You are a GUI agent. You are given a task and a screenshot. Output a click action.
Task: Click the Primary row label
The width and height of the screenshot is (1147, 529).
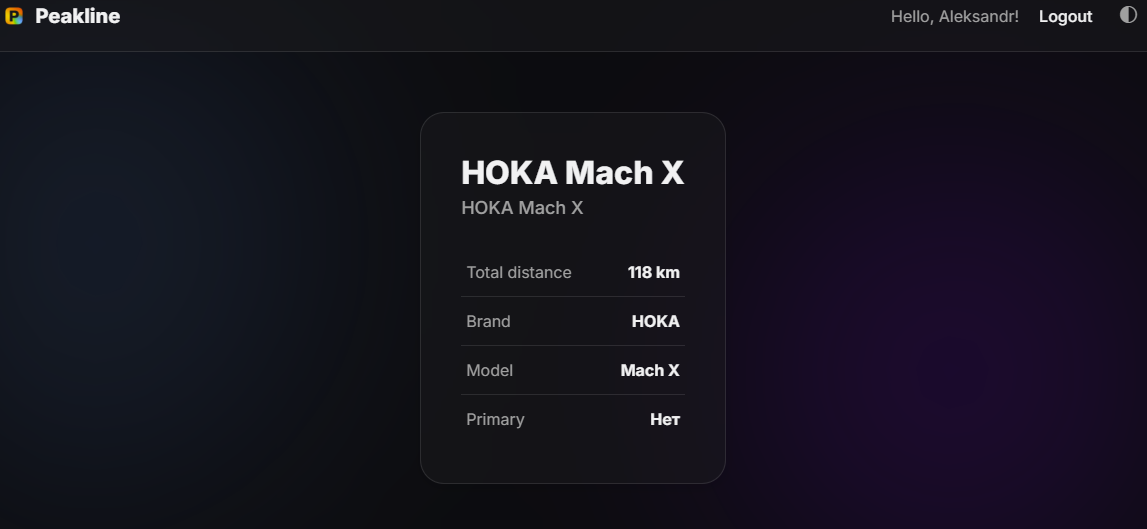(495, 419)
